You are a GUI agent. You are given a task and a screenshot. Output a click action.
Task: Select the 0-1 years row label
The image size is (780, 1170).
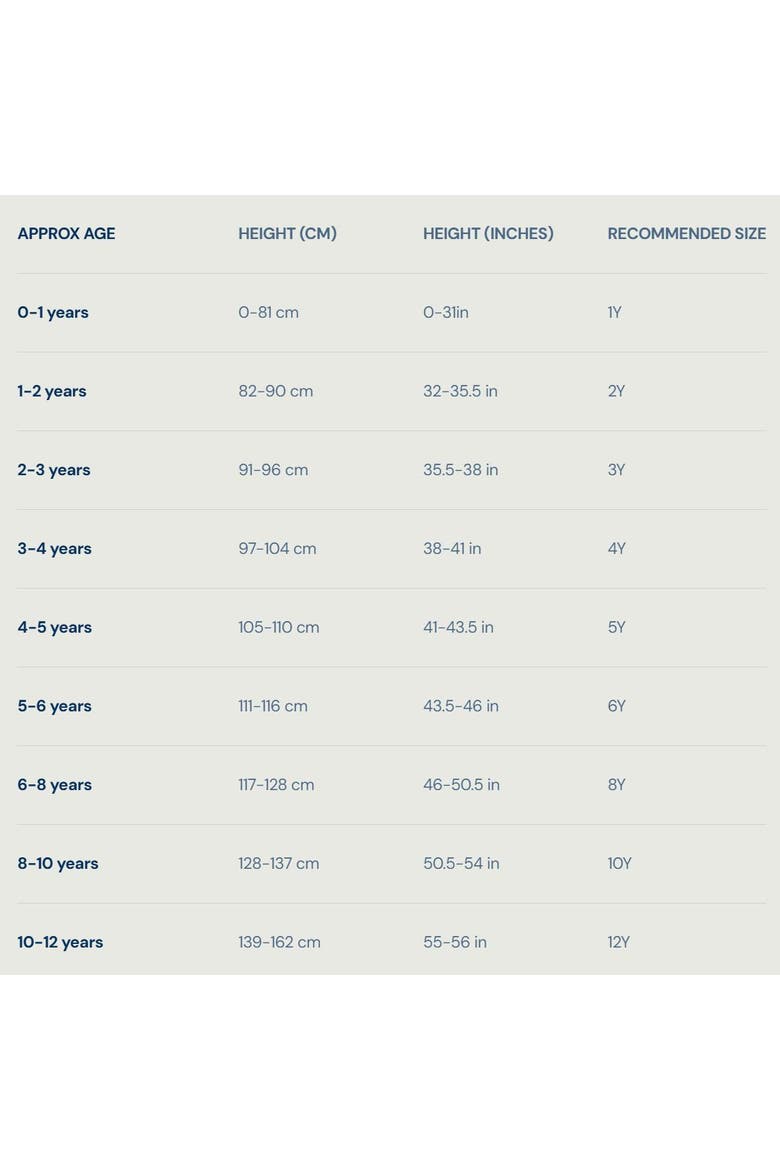[x=53, y=313]
